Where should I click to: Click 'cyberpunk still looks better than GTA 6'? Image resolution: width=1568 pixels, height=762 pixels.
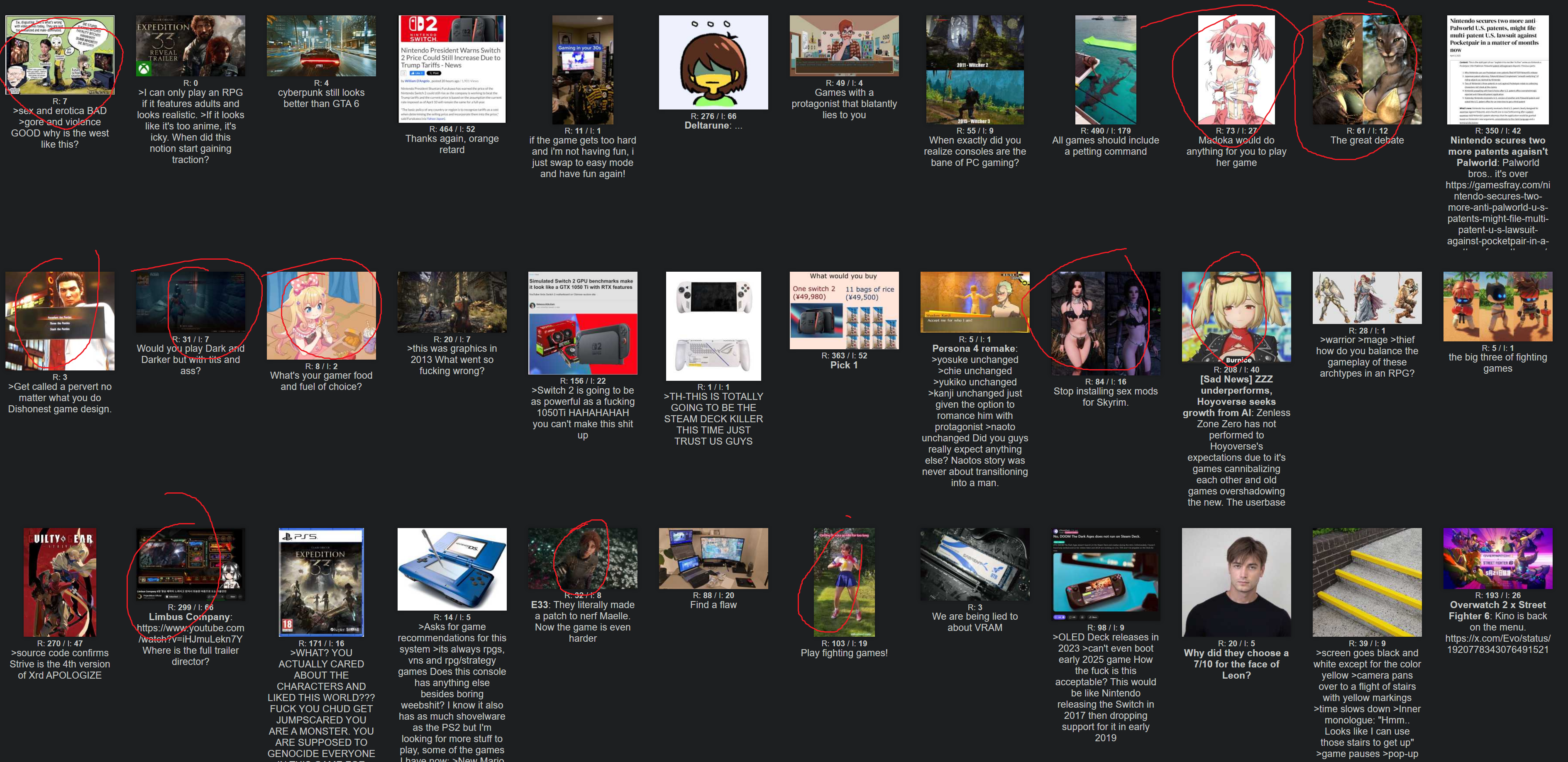tap(321, 98)
